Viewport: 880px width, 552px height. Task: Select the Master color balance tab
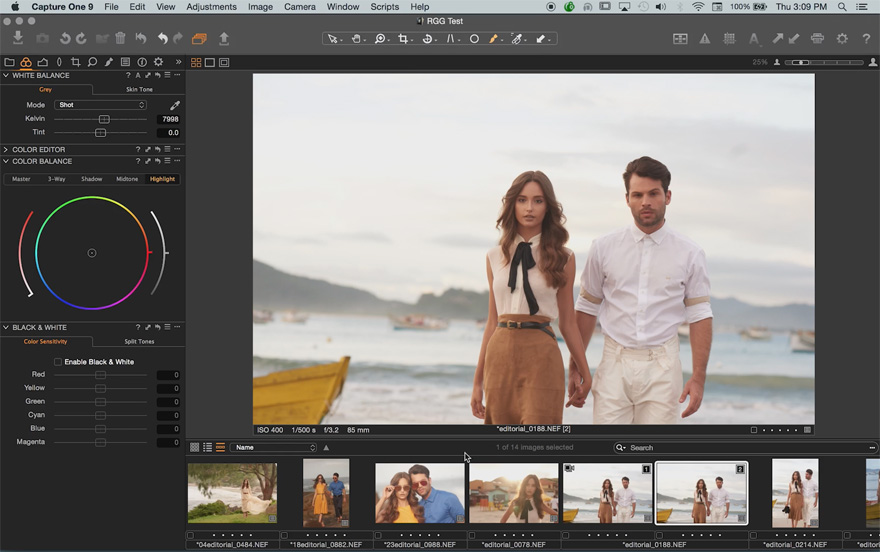21,179
